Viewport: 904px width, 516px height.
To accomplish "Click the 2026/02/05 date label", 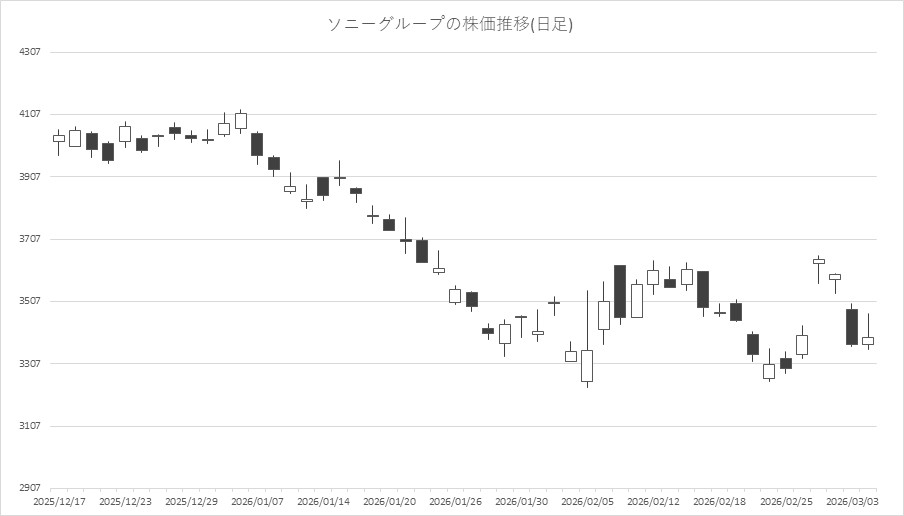I will (x=587, y=500).
